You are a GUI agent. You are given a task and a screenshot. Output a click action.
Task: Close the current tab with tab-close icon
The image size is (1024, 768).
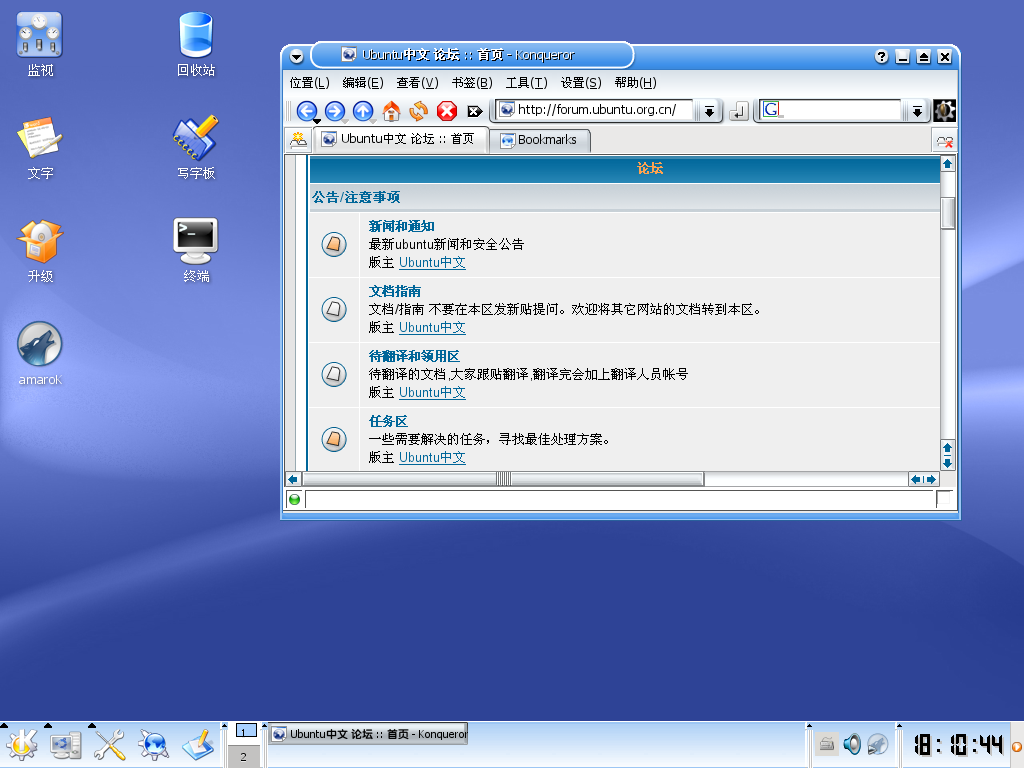(944, 140)
